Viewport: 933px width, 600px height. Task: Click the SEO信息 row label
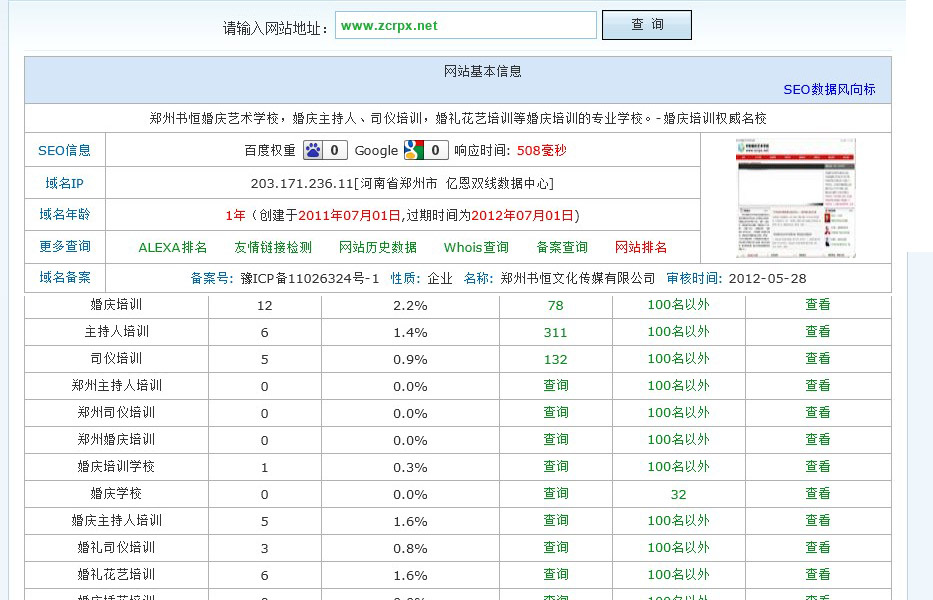(65, 151)
